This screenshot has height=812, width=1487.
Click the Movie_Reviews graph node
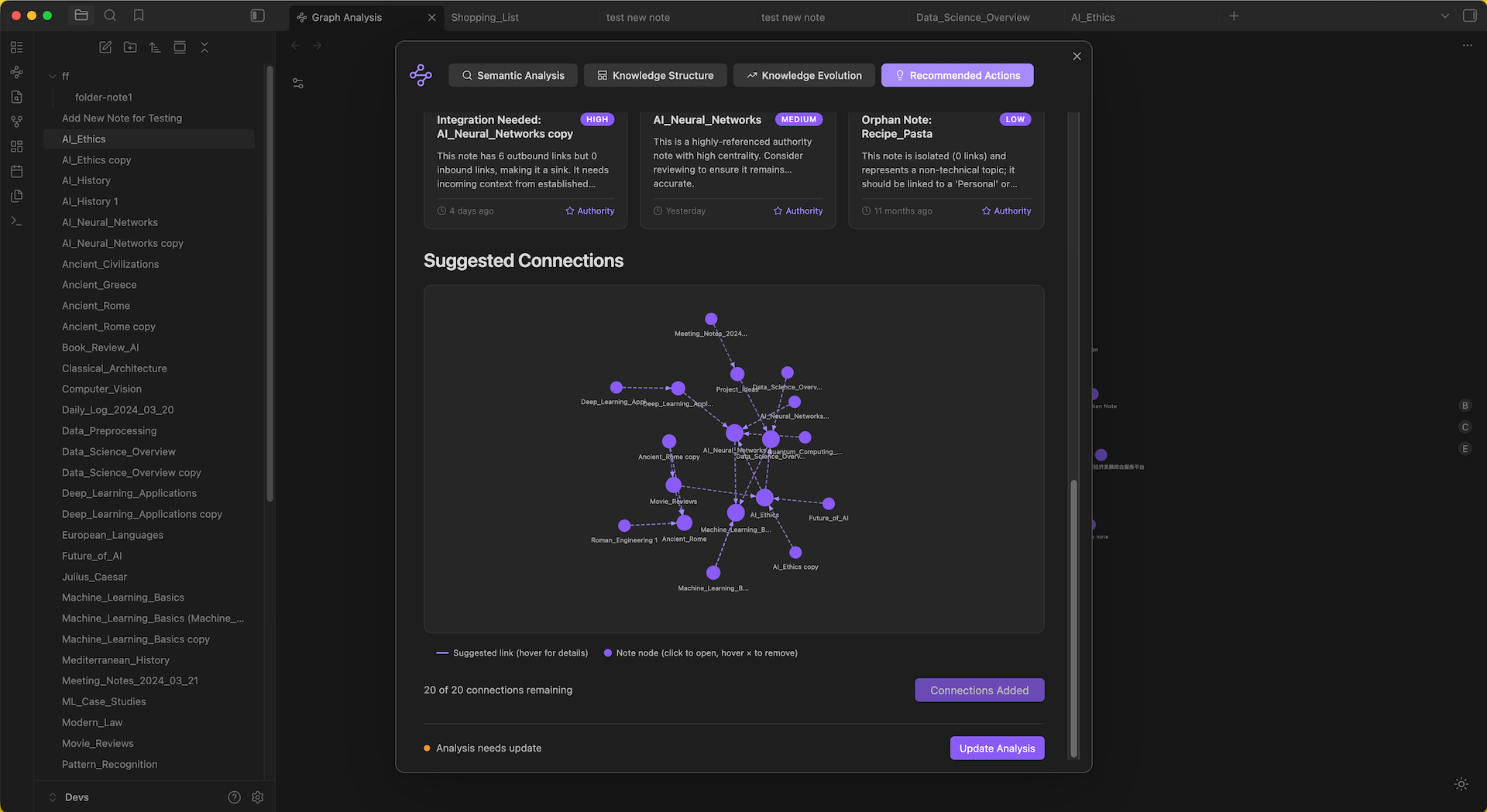tap(674, 485)
